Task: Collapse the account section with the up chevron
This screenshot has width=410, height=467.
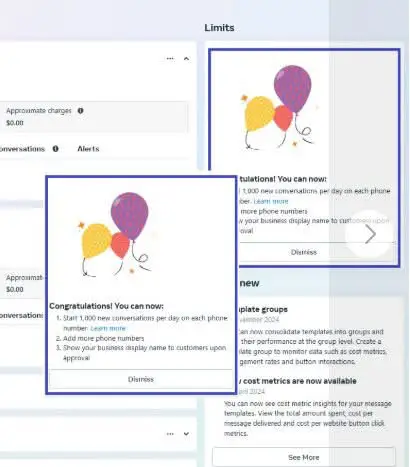Action: [186, 59]
